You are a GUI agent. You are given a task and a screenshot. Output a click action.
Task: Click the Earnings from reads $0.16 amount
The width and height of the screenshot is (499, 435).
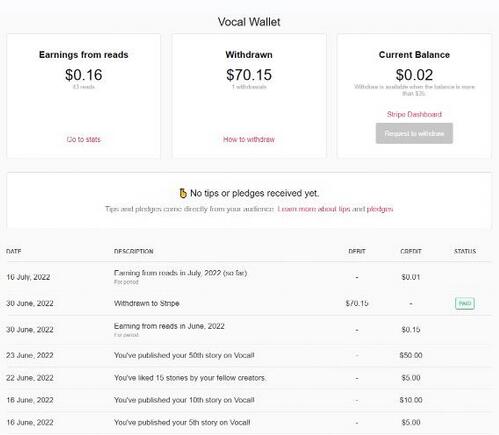[x=83, y=75]
